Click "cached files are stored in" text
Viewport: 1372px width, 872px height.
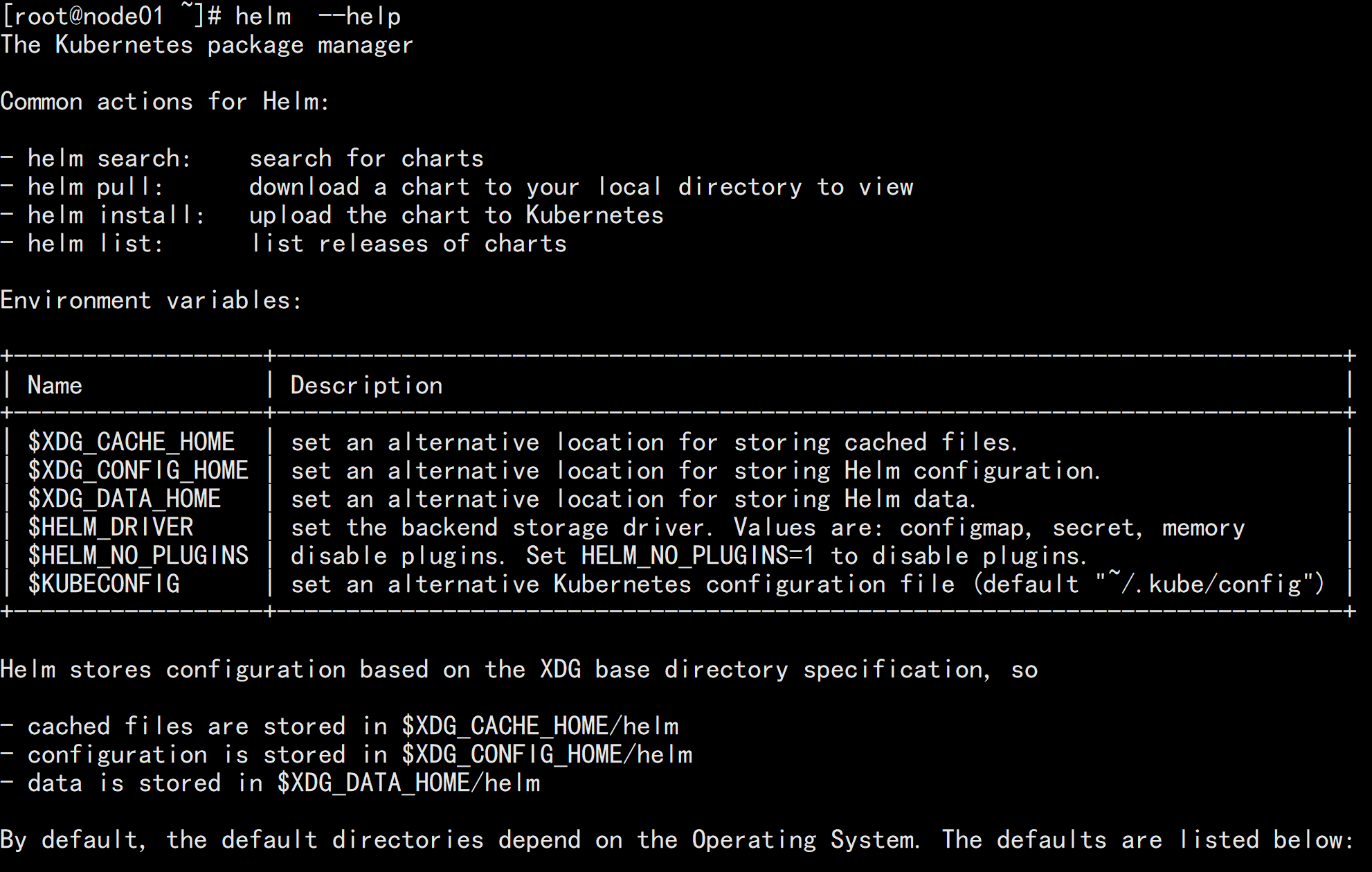pyautogui.click(x=207, y=726)
